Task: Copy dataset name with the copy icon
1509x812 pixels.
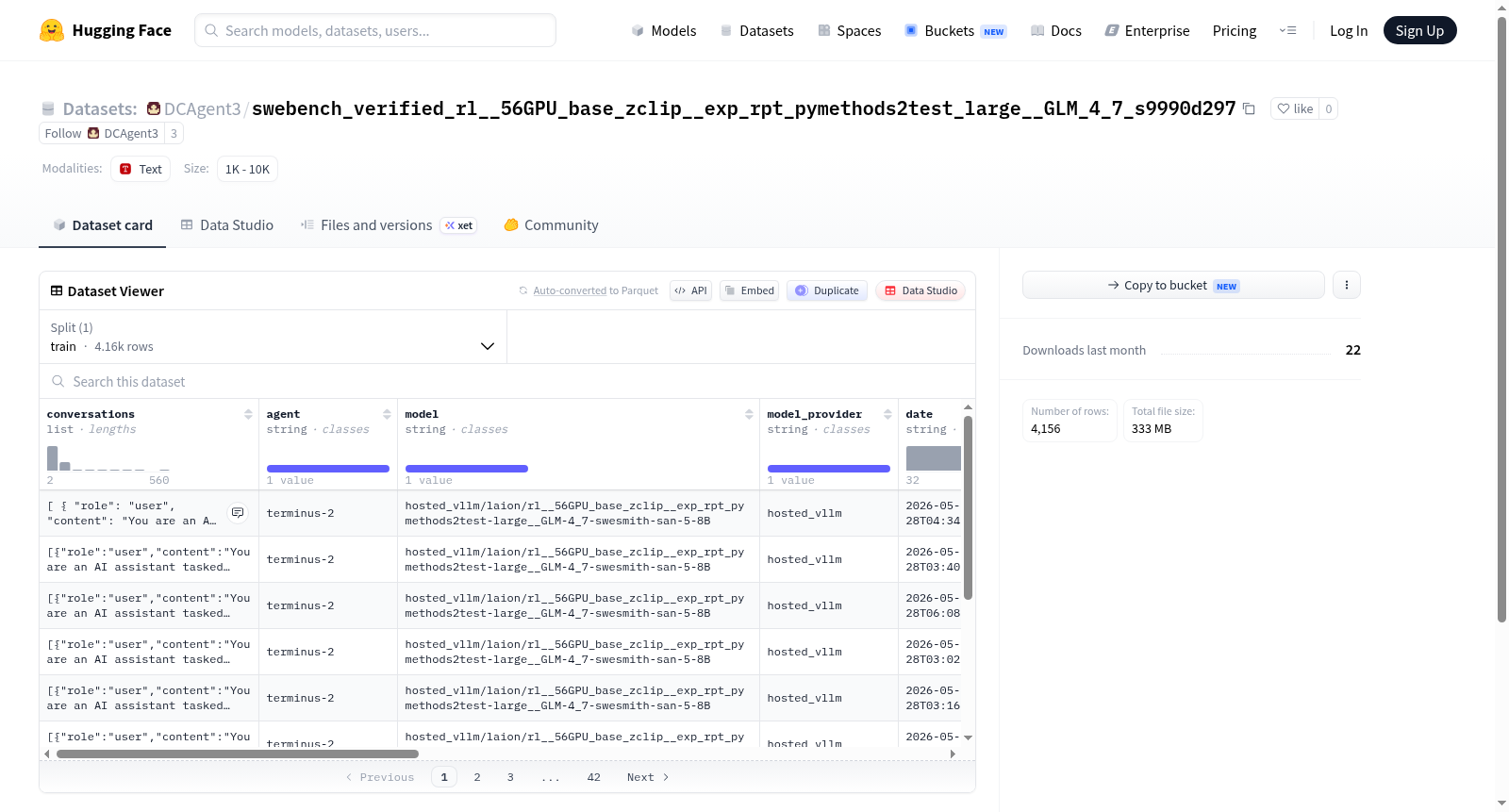Action: pyautogui.click(x=1249, y=109)
